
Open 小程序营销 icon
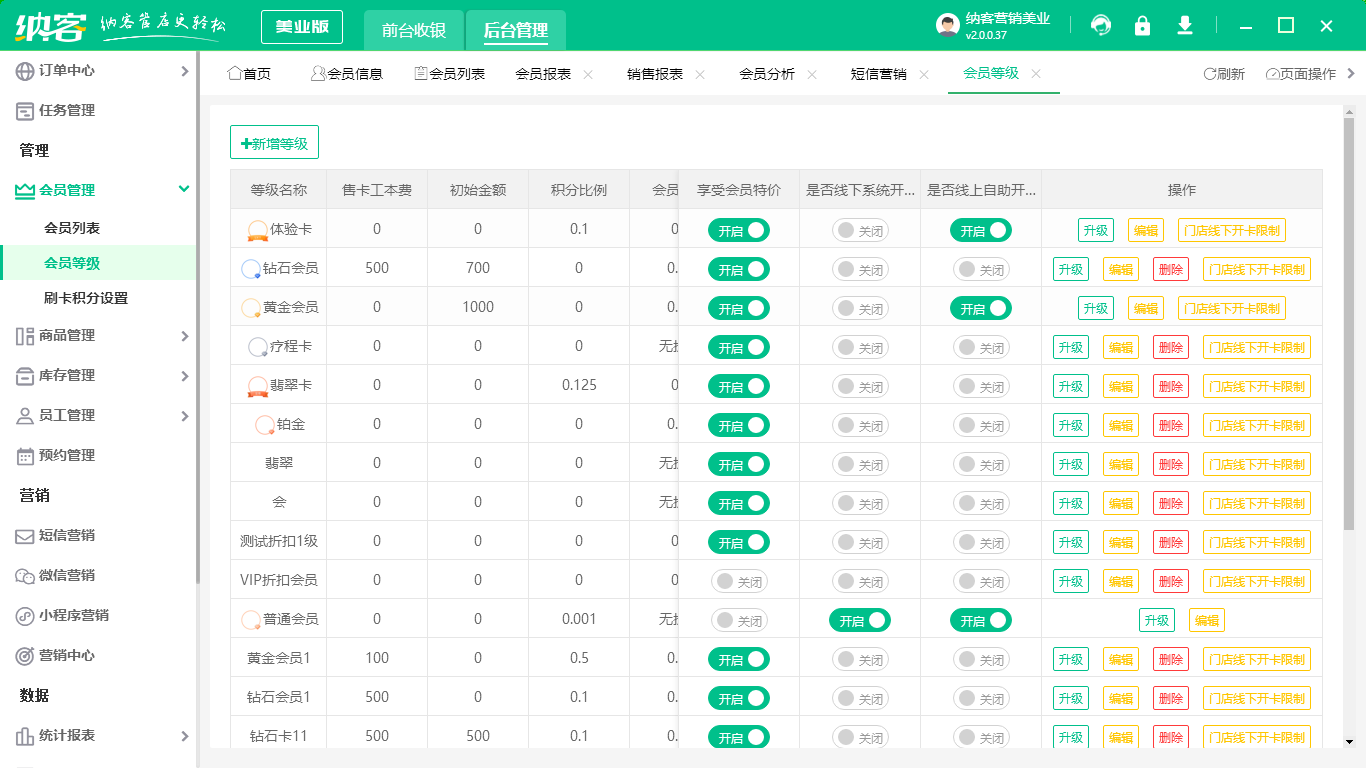coord(25,616)
